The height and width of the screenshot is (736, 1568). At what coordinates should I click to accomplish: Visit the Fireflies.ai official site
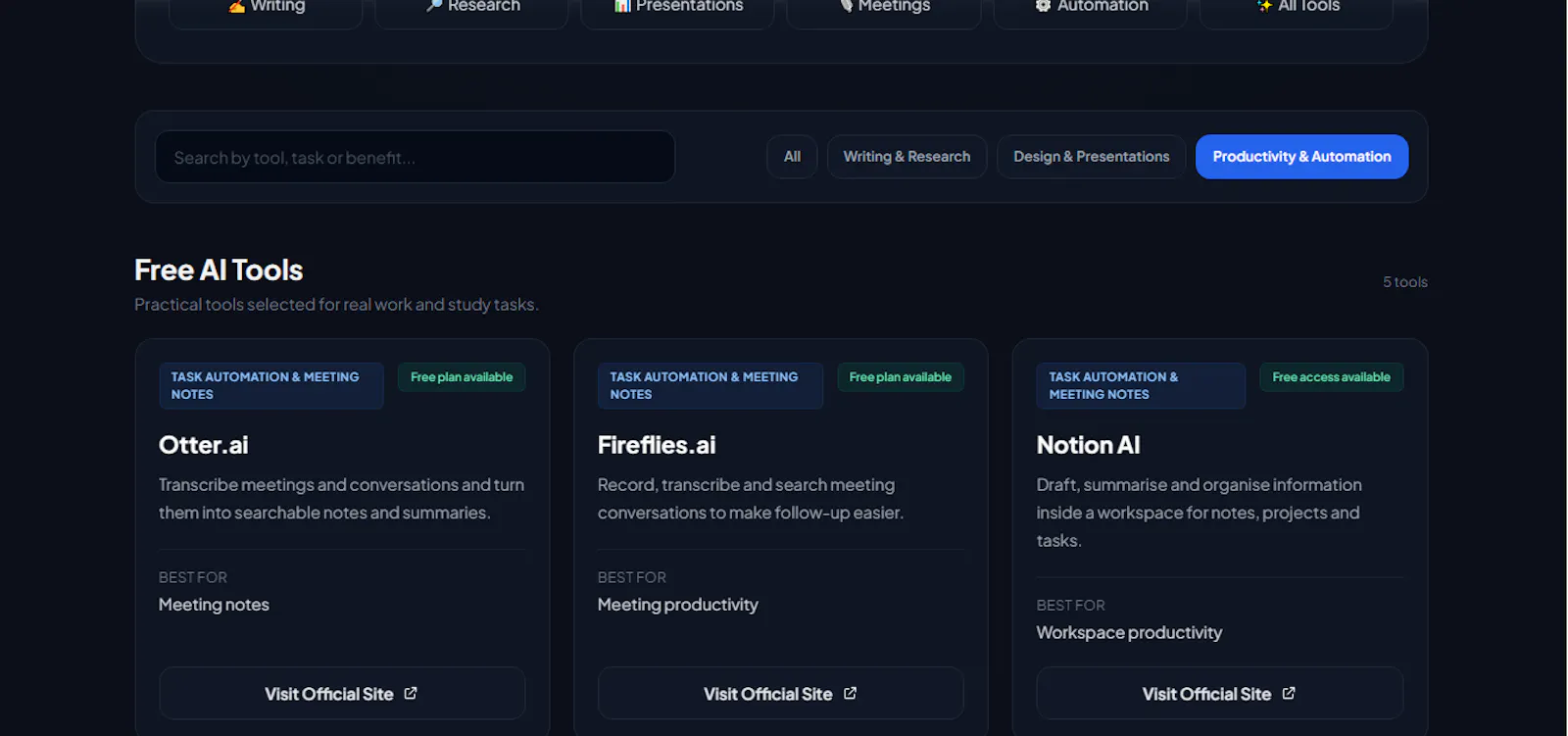coord(781,694)
